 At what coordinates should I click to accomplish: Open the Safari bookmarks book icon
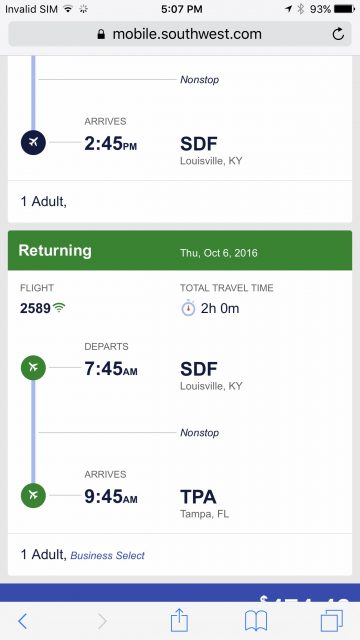coord(256,621)
